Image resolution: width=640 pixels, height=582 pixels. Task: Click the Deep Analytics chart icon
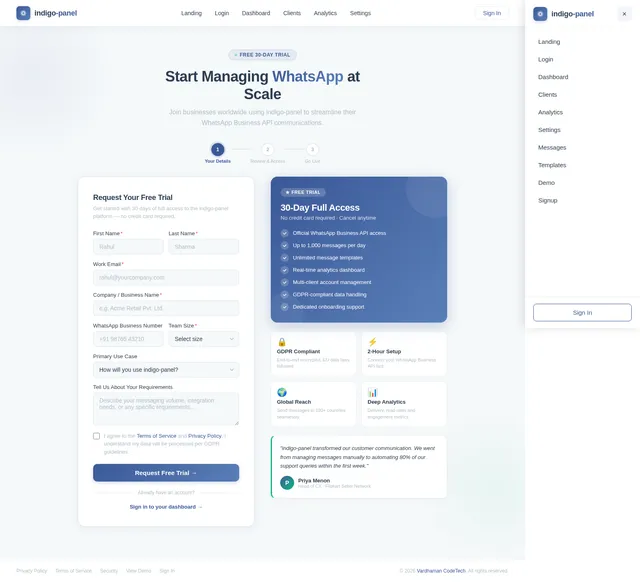[372, 393]
